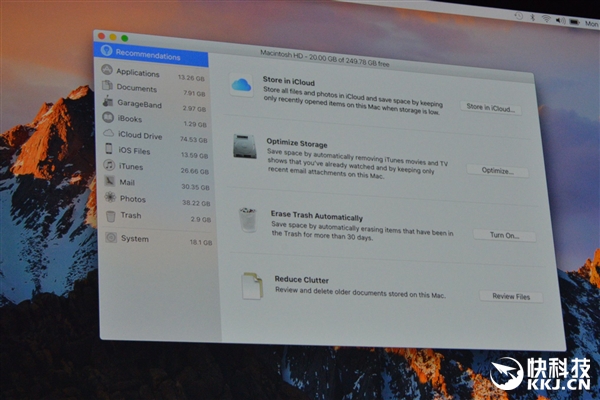The width and height of the screenshot is (600, 400).
Task: Click the Store in iCloud heading
Action: click(x=289, y=81)
